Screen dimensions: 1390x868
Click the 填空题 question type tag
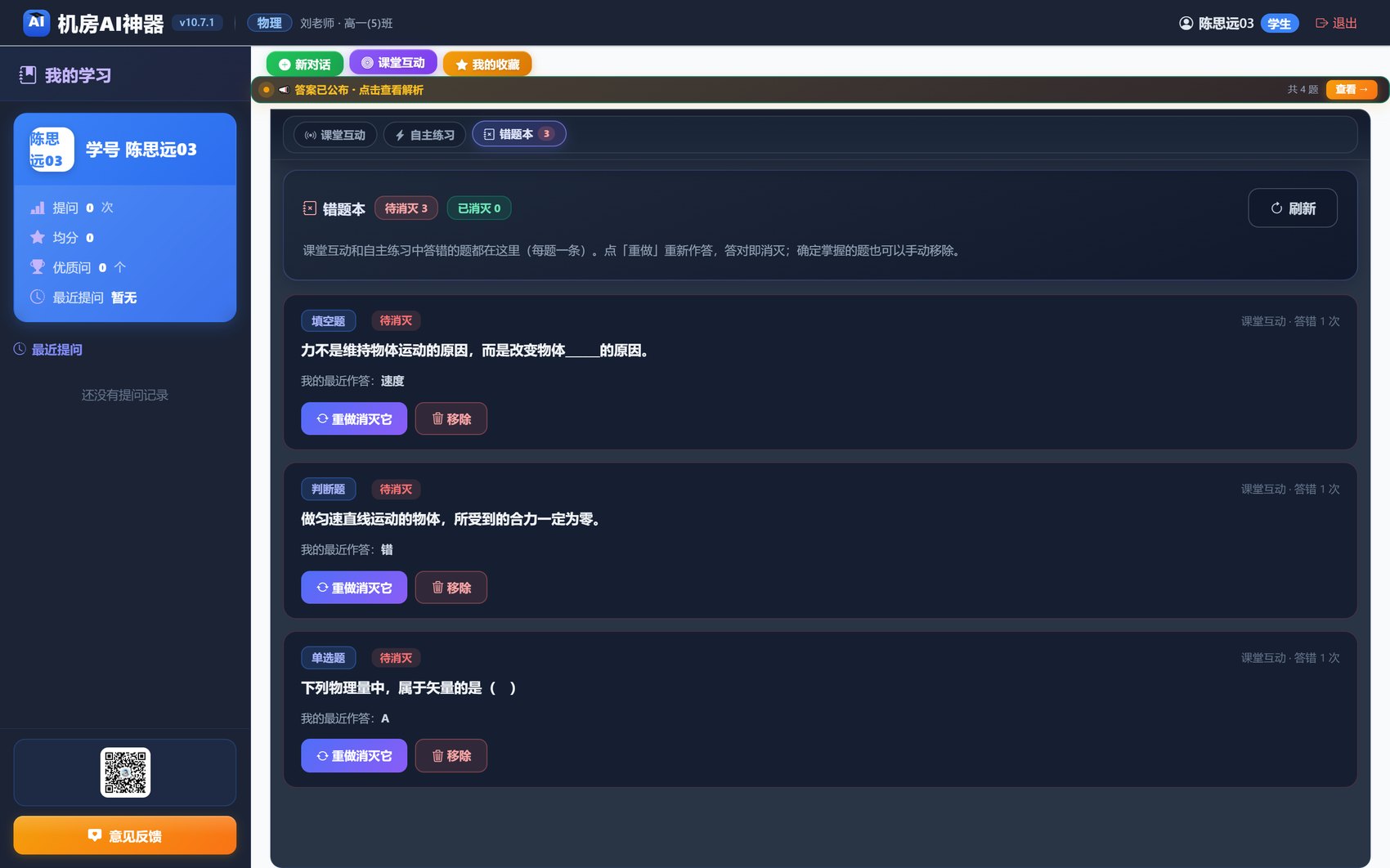[329, 321]
